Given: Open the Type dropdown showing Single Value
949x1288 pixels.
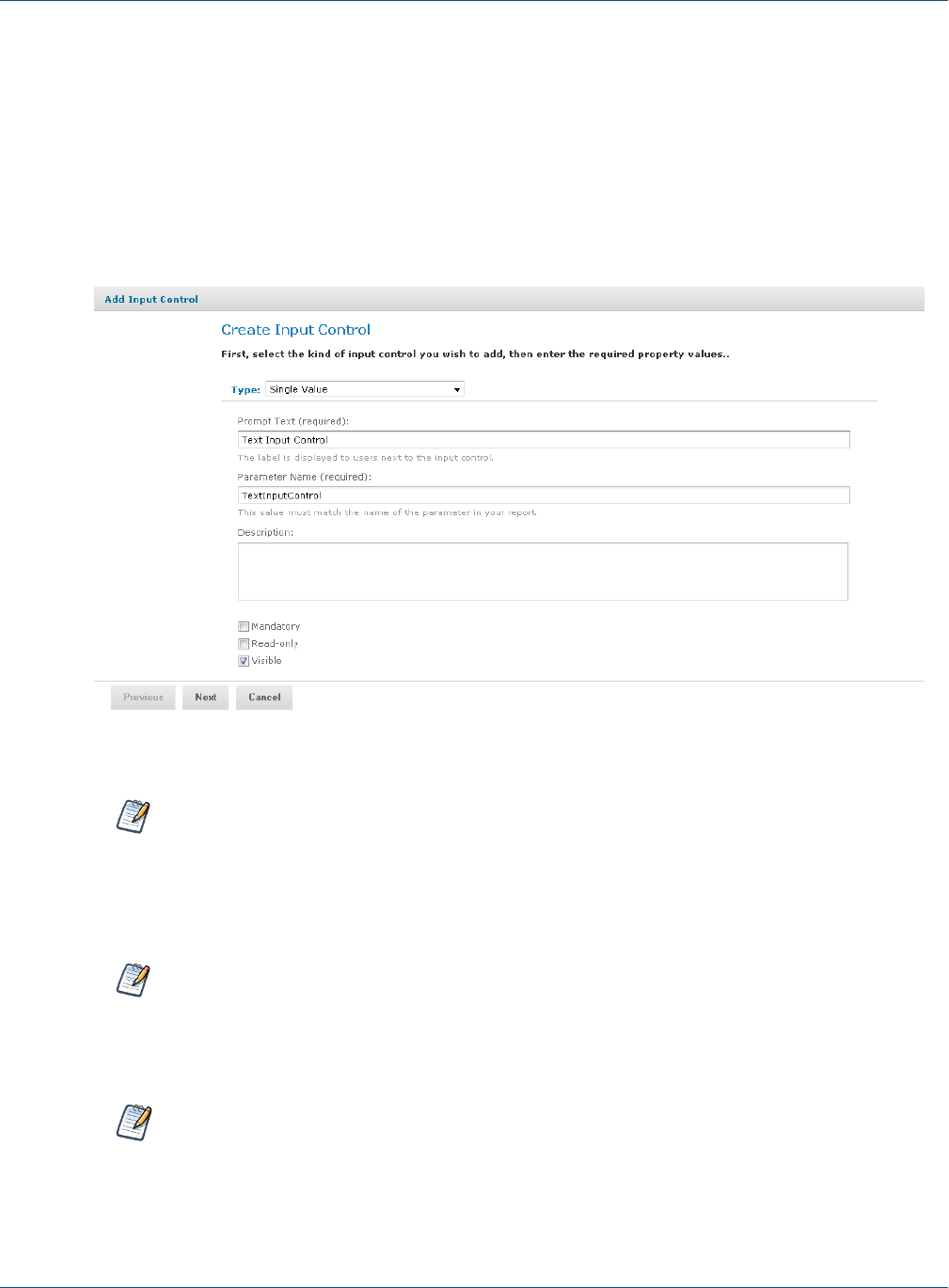Looking at the screenshot, I should point(365,389).
